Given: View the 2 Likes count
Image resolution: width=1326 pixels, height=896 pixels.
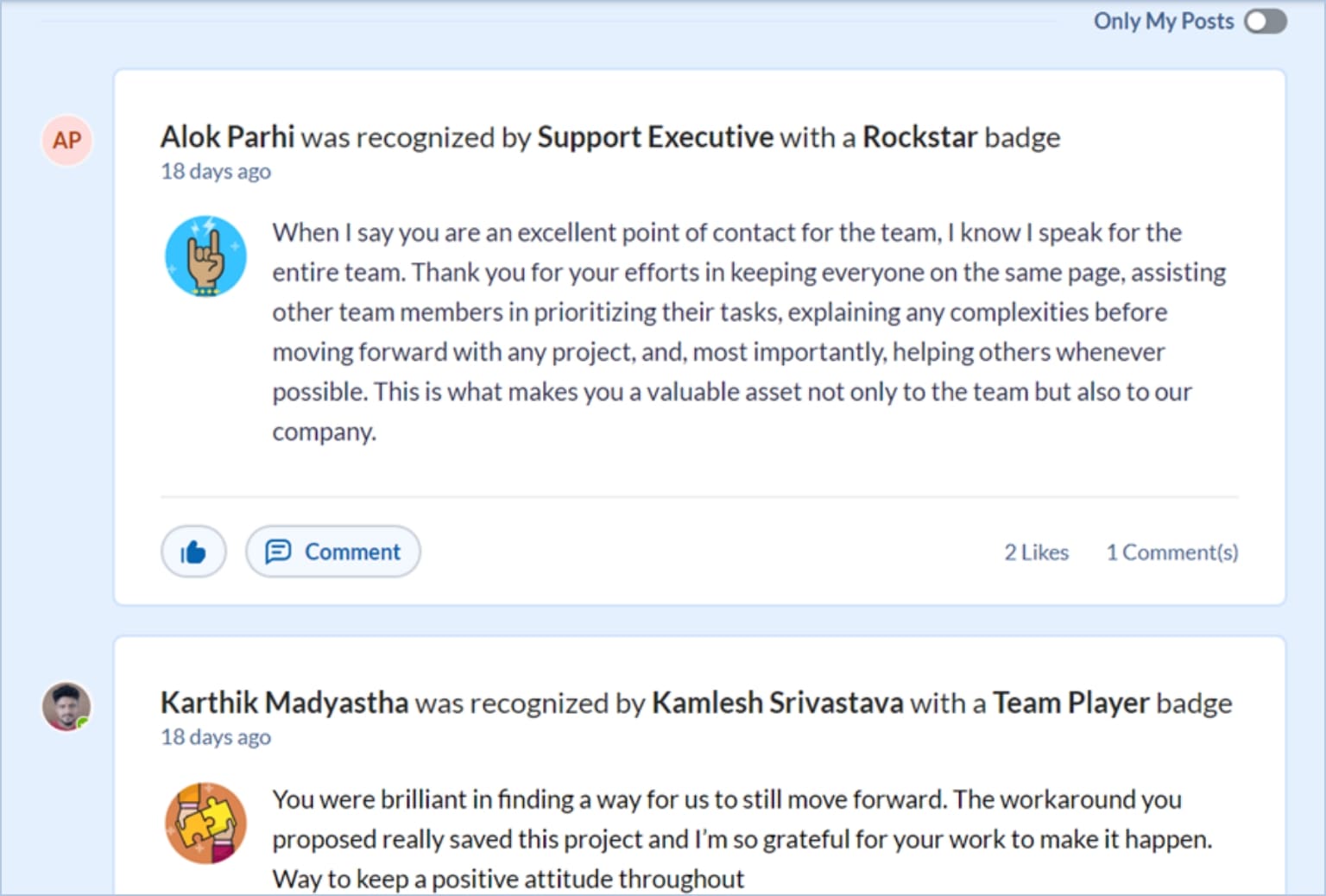Looking at the screenshot, I should pos(1036,552).
